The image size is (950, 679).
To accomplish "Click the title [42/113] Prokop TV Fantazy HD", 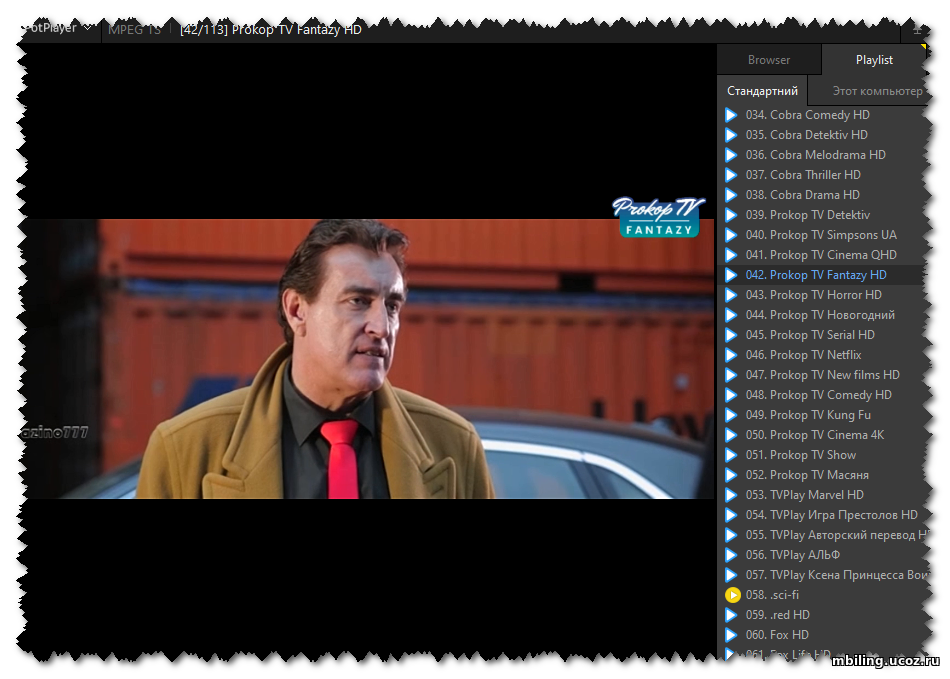I will (271, 29).
